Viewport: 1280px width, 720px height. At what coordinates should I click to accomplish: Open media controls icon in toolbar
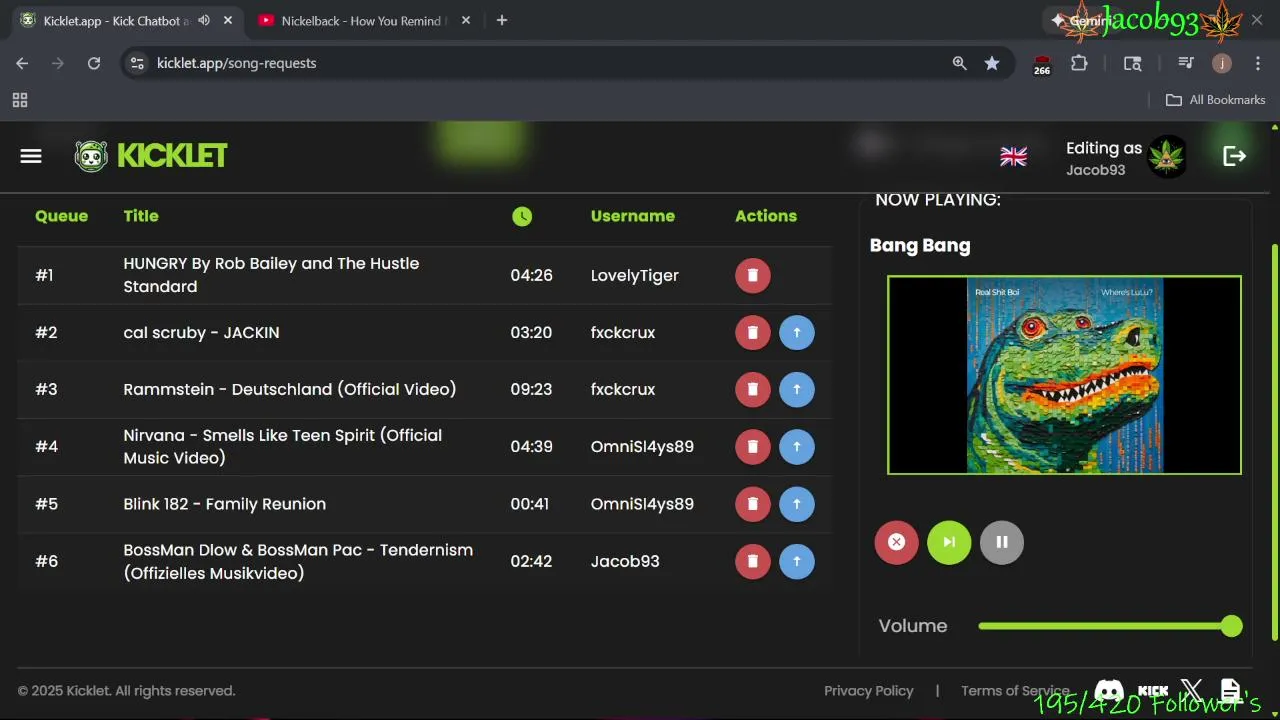(1186, 63)
